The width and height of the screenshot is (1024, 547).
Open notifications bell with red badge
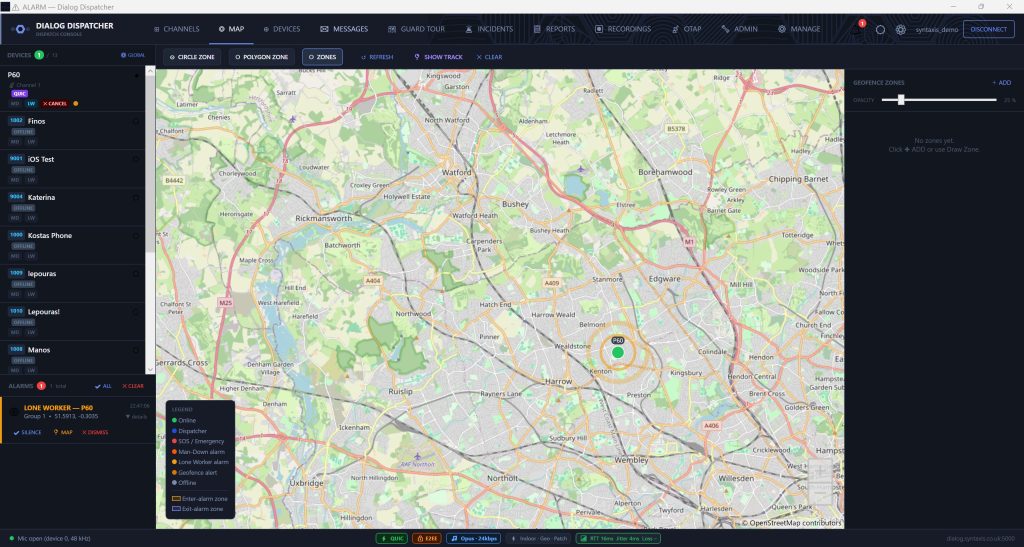pos(857,29)
